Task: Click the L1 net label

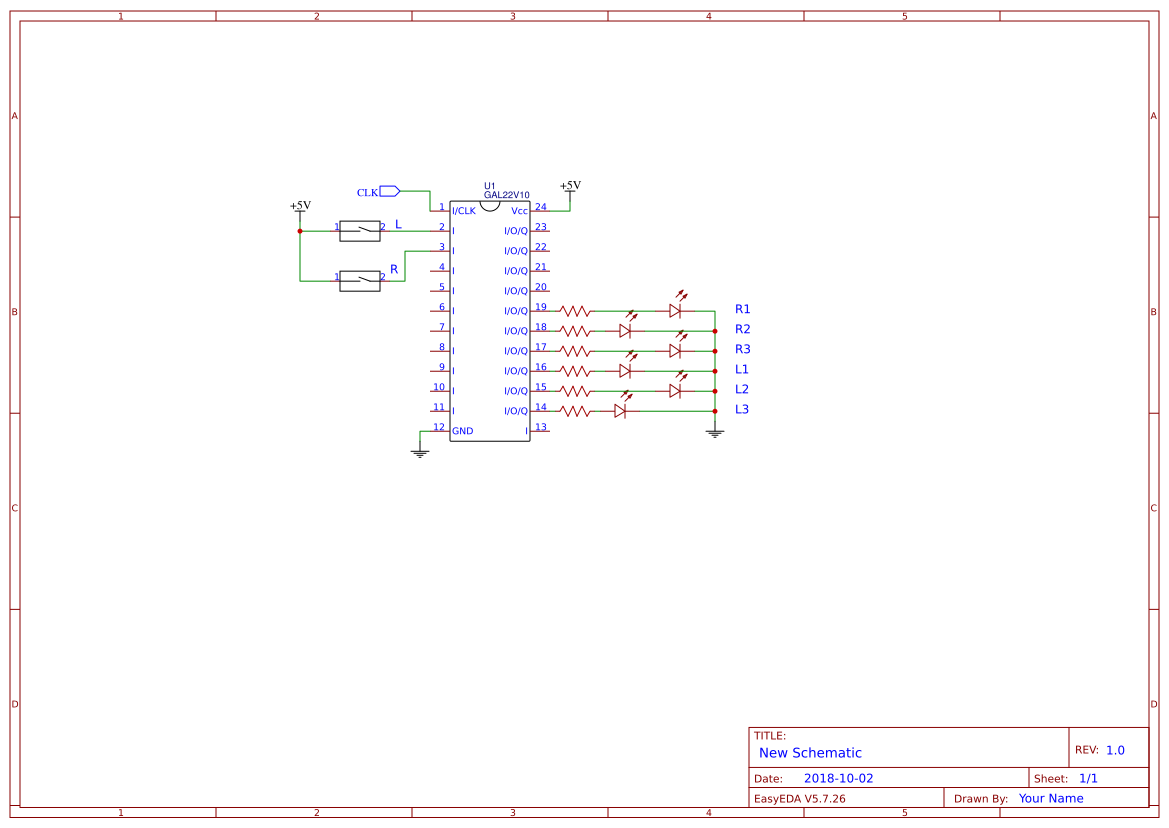Action: tap(742, 370)
